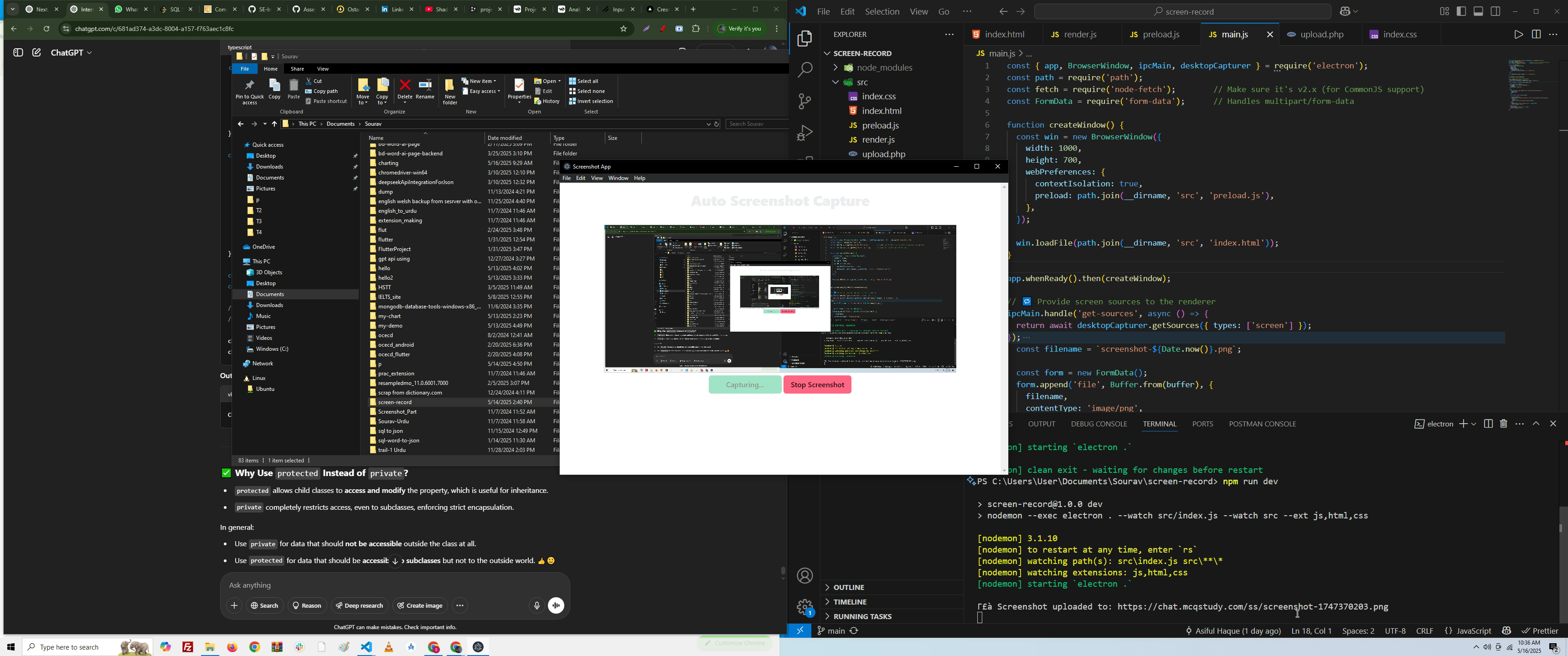The width and height of the screenshot is (1568, 656).
Task: Open Run and Debug view icon
Action: (805, 133)
